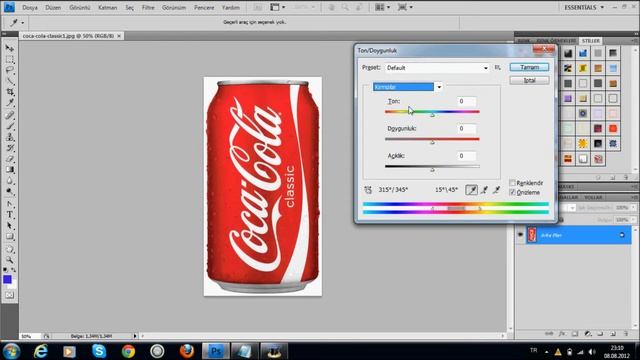Select the Pen tool
The width and height of the screenshot is (640, 360).
(9, 204)
